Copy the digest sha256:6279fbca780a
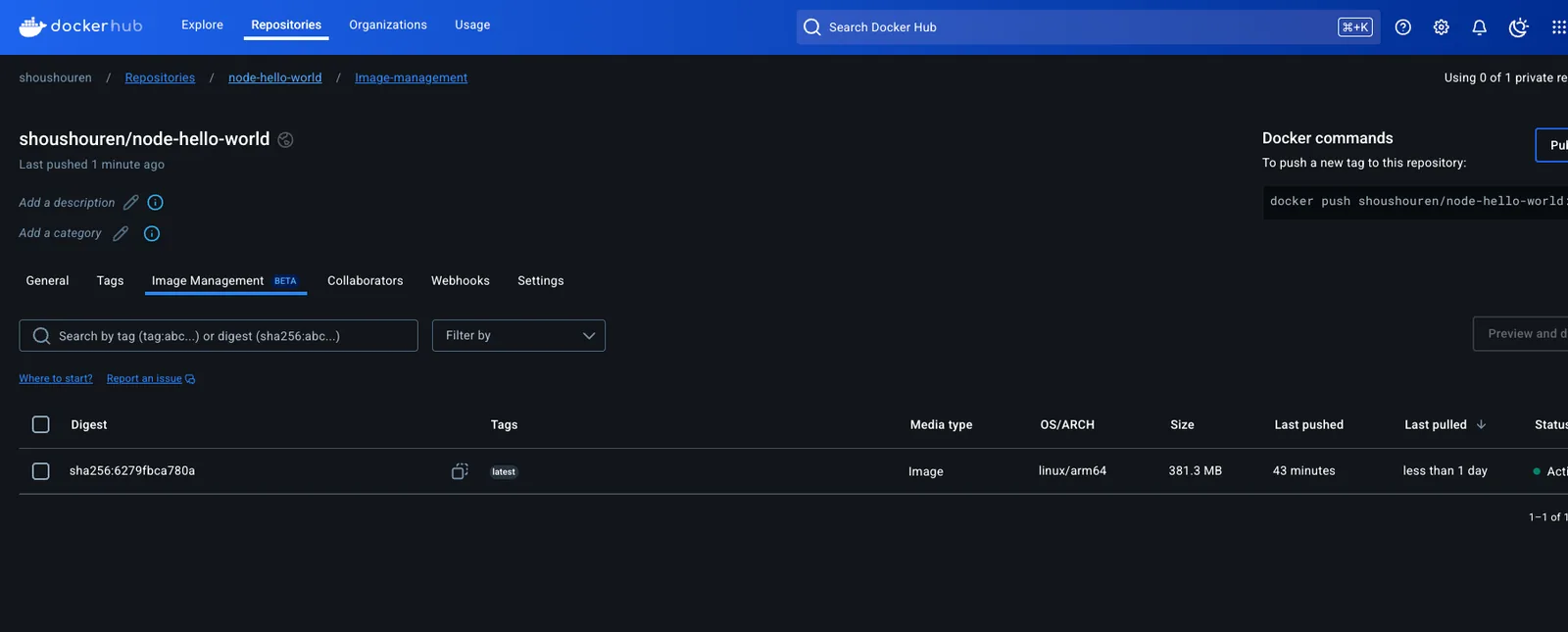Image resolution: width=1568 pixels, height=632 pixels. [x=460, y=471]
